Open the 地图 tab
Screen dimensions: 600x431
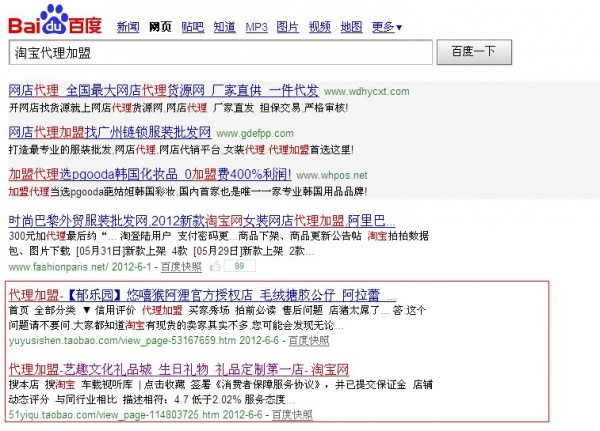point(351,24)
